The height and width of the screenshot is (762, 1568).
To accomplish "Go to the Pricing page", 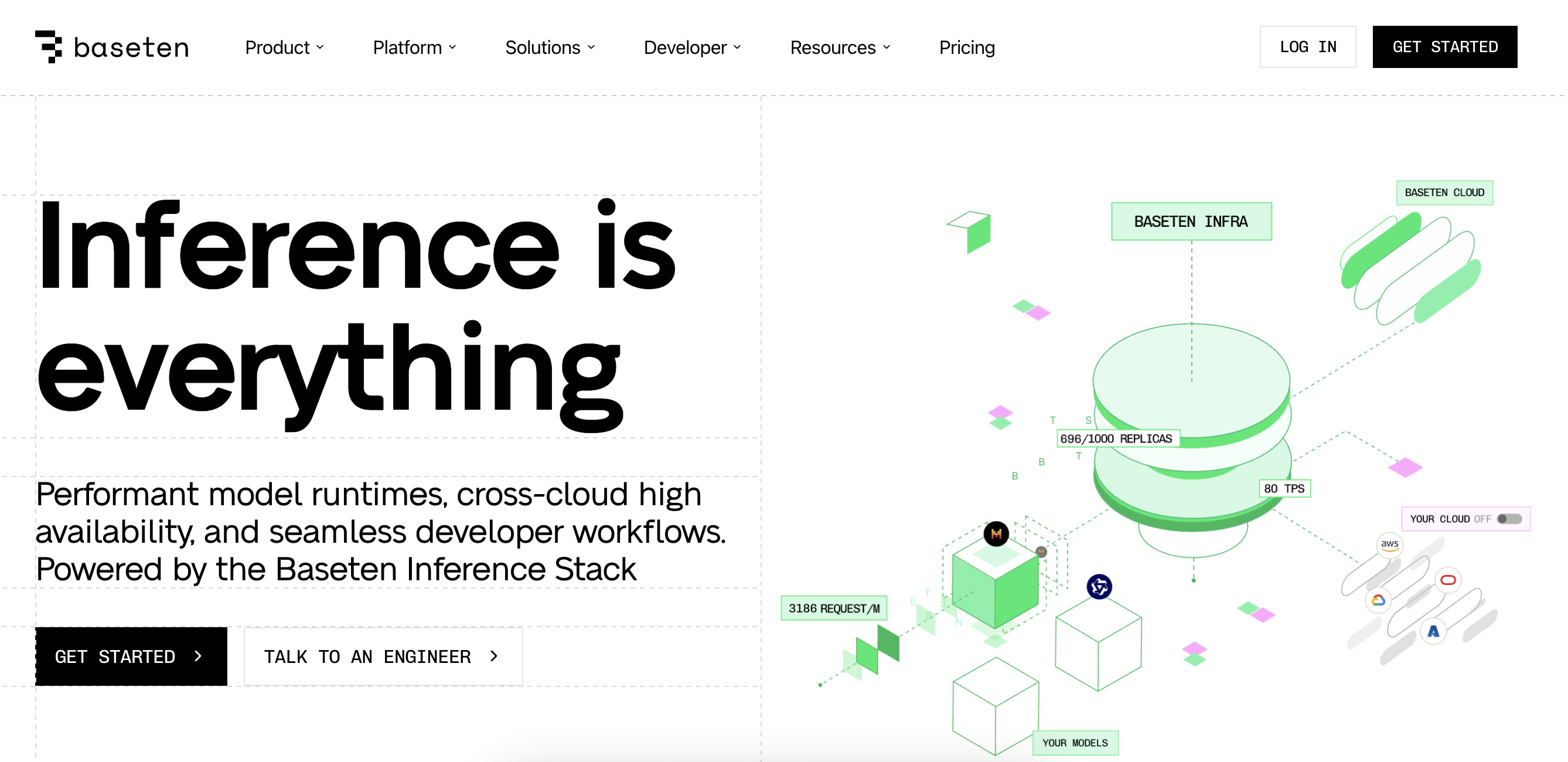I will [967, 47].
